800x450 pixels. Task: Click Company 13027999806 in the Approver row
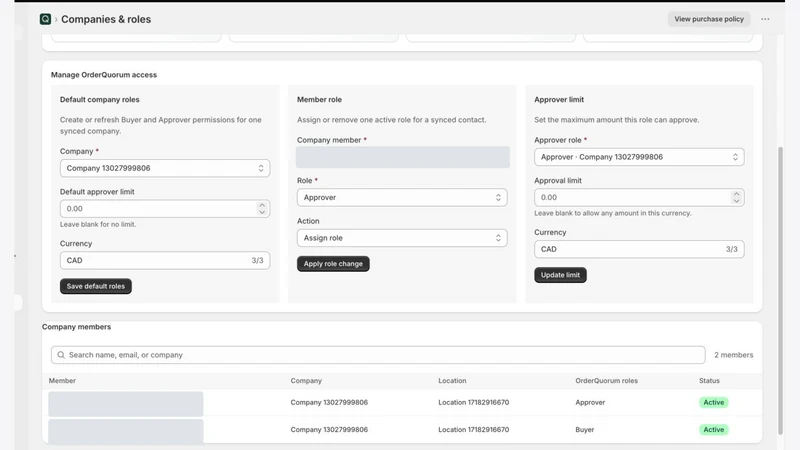[x=329, y=402]
